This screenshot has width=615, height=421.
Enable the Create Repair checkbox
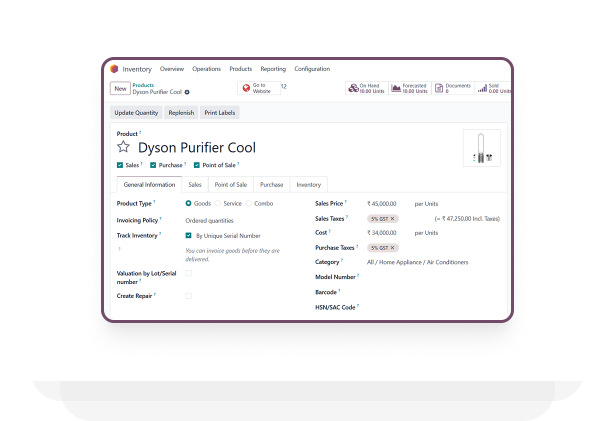[x=188, y=296]
